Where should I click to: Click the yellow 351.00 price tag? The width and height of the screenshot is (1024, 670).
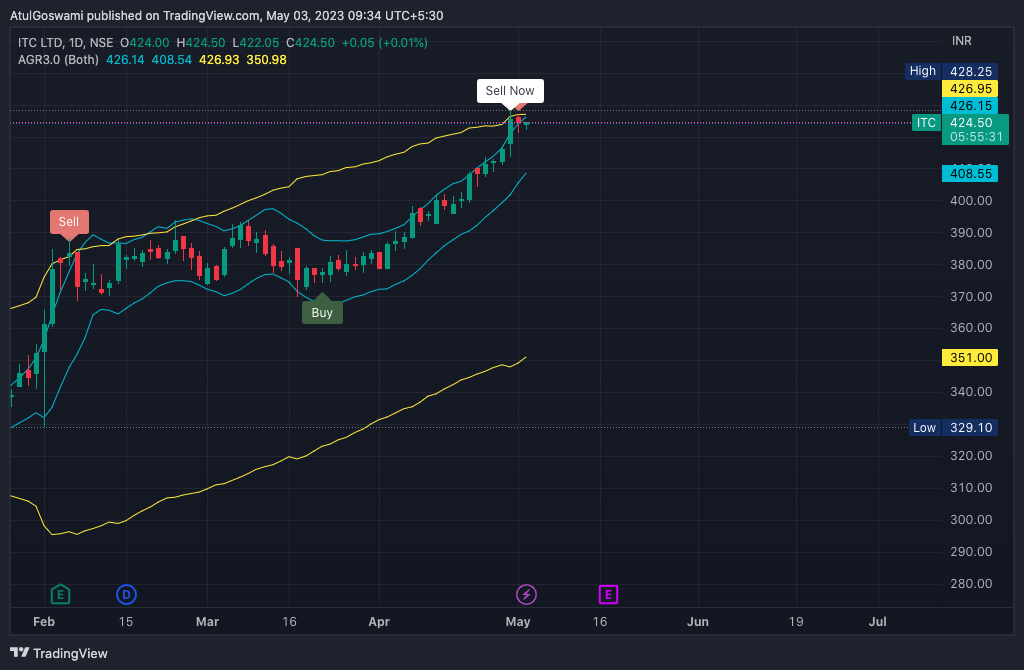tap(970, 358)
